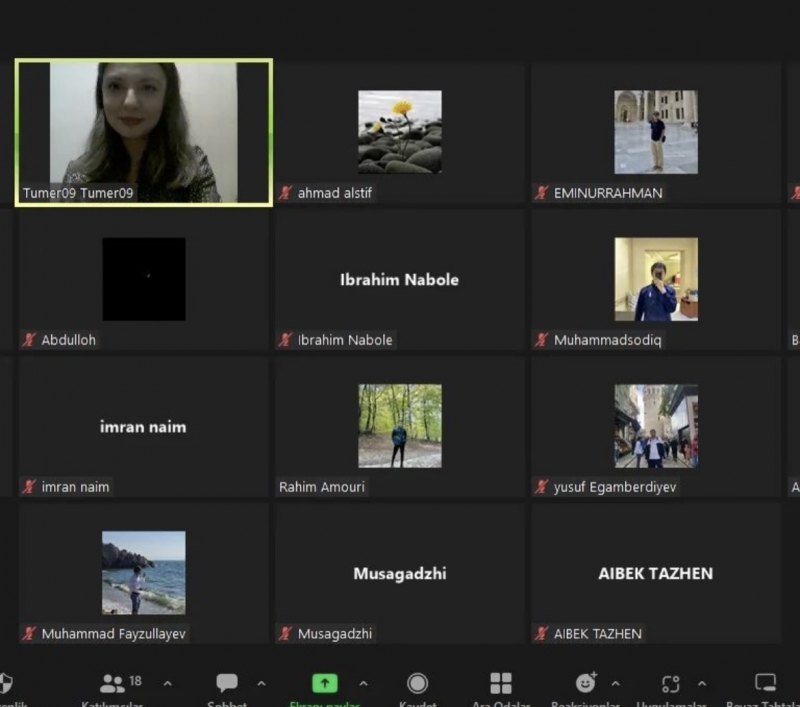Start recording with the Kaydet circle icon
The width and height of the screenshot is (800, 707).
pos(417,684)
